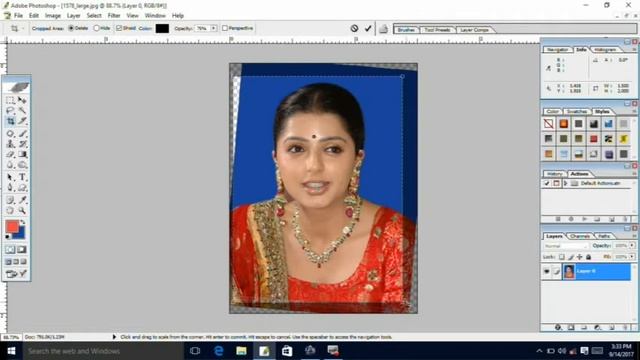The width and height of the screenshot is (640, 360).
Task: Expand the Default Actions set
Action: (x=565, y=183)
